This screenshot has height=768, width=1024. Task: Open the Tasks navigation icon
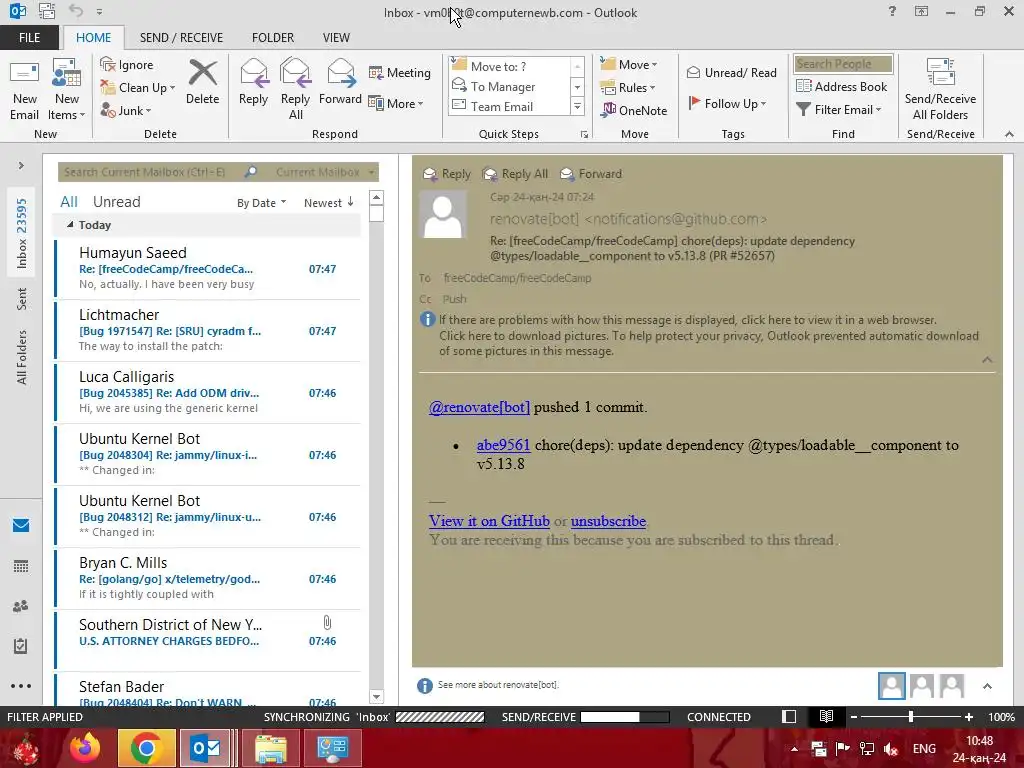tap(21, 646)
